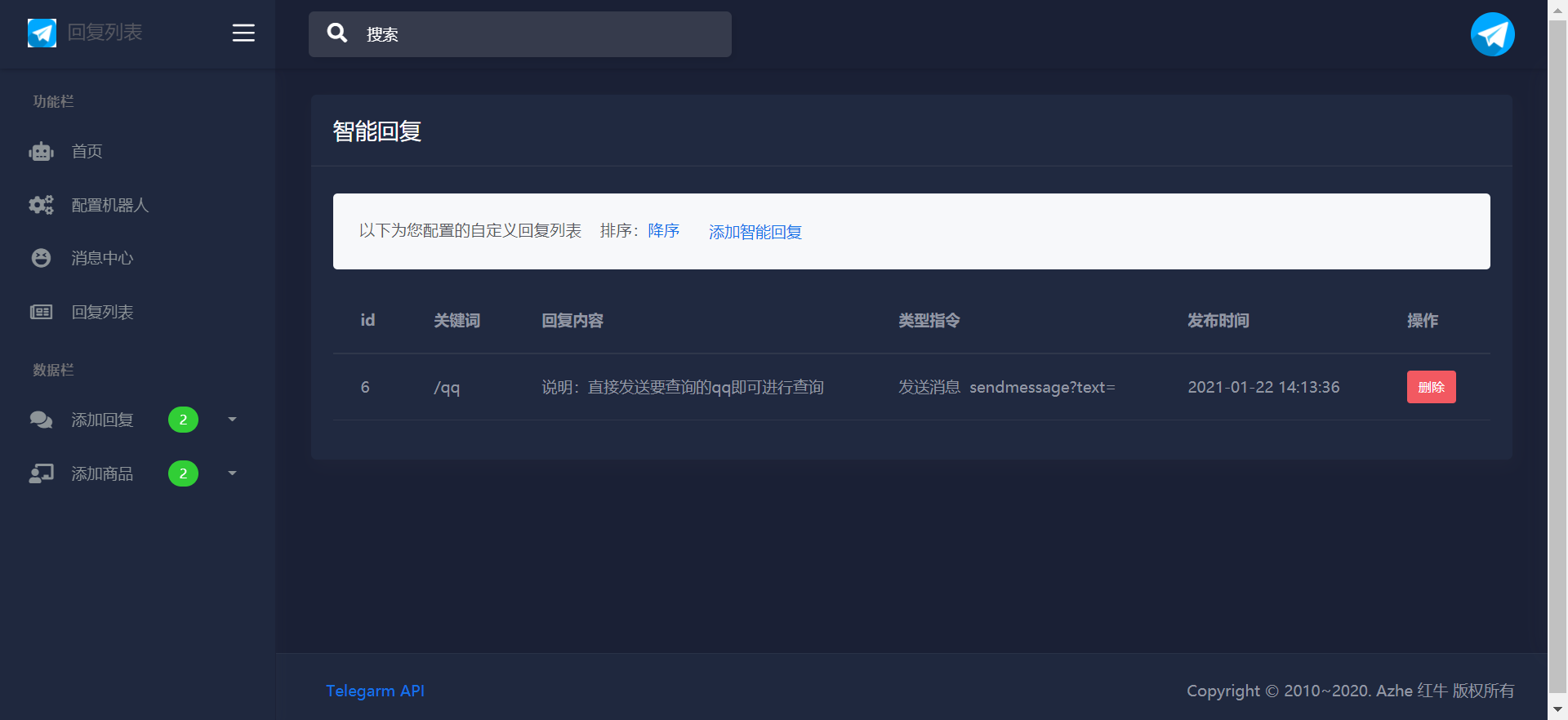Click the Telegarm API footer link
The width and height of the screenshot is (1568, 720).
point(375,691)
